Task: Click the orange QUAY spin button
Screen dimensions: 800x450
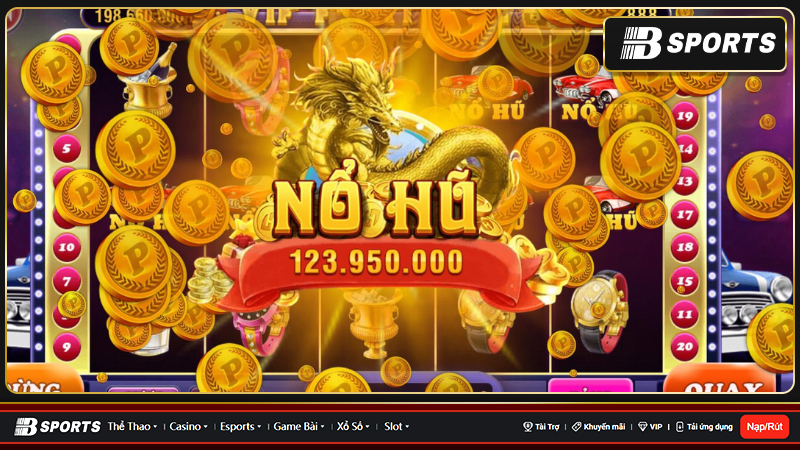Action: tap(723, 380)
